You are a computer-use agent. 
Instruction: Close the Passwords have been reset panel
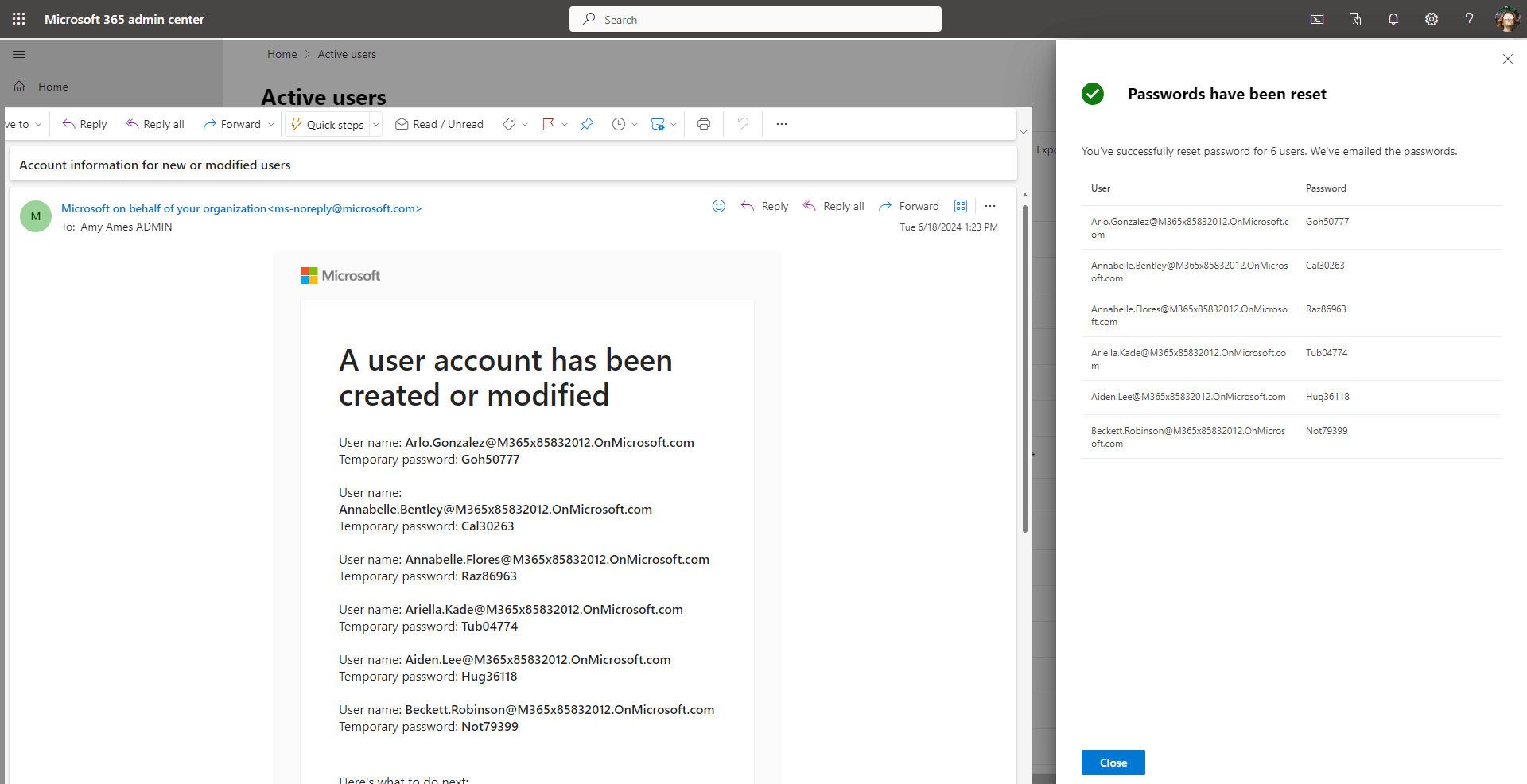tap(1508, 59)
